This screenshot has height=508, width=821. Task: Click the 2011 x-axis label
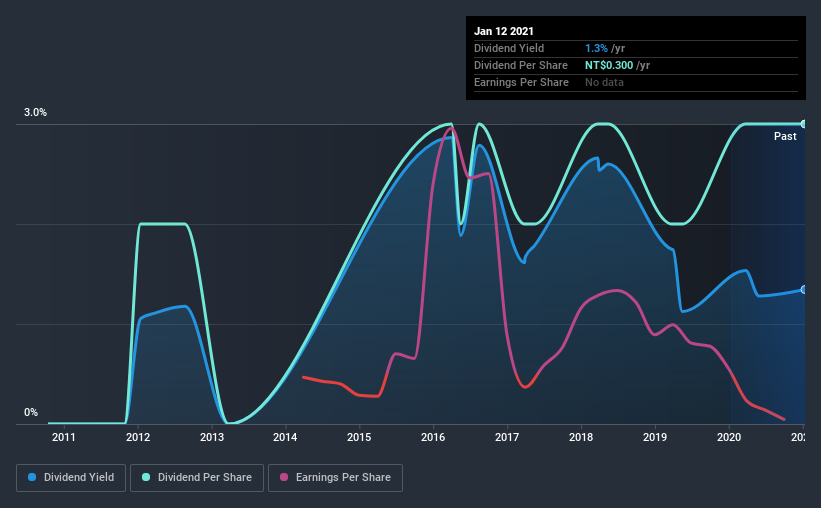(64, 437)
